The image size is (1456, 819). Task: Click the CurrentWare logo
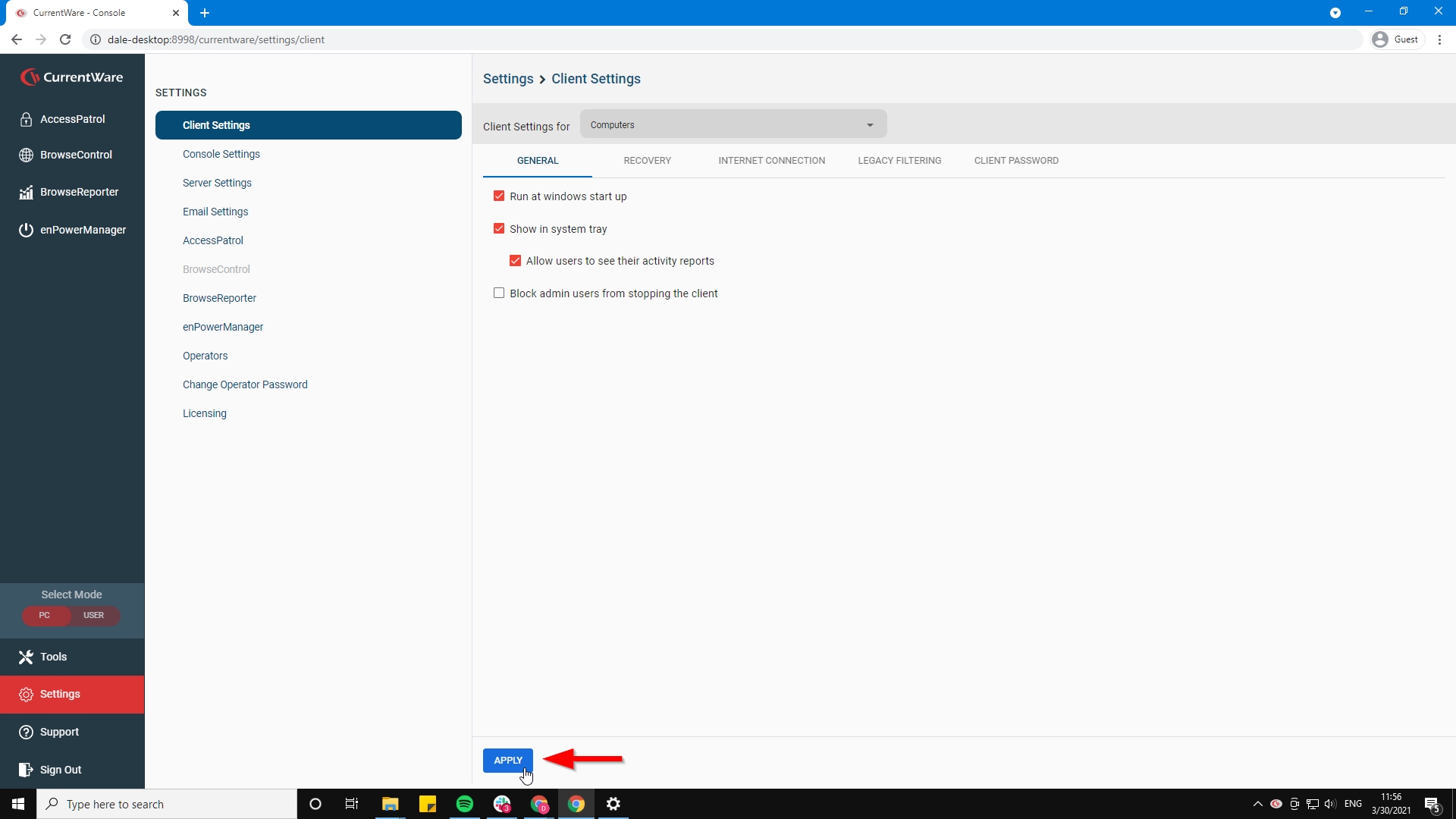(71, 77)
